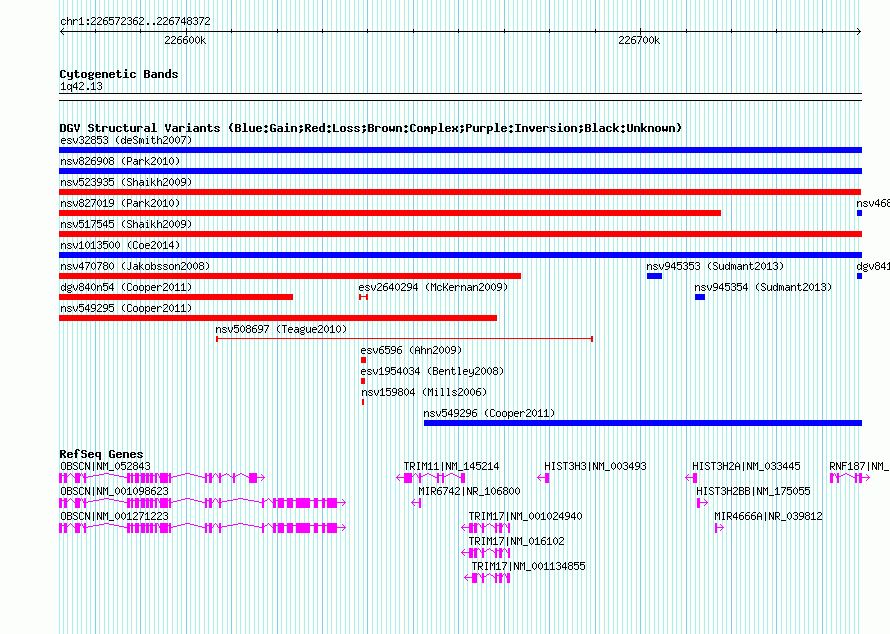
Task: Select the esv6596 red square marker
Action: 363,360
